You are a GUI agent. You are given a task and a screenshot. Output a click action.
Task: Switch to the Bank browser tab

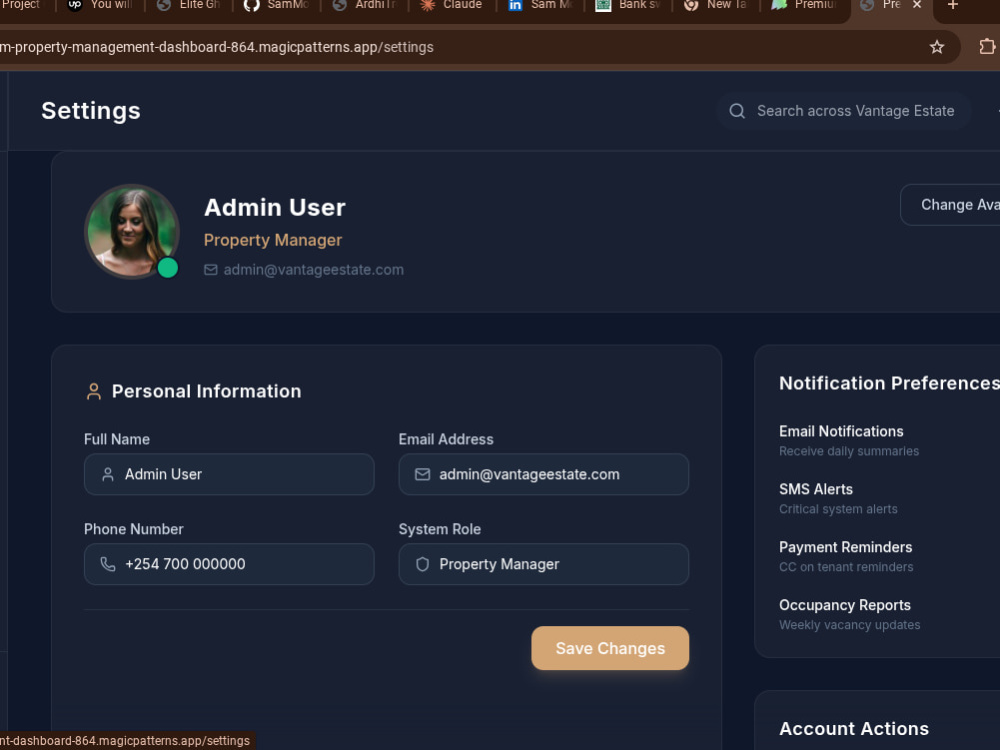[629, 5]
